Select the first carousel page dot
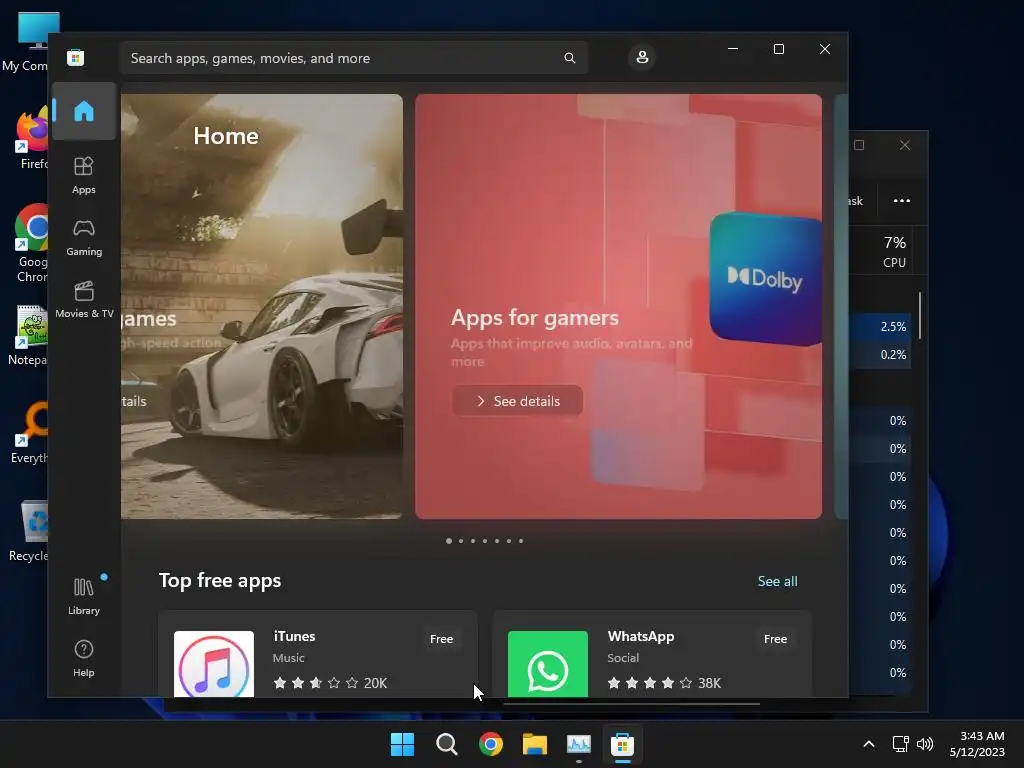 pos(449,541)
